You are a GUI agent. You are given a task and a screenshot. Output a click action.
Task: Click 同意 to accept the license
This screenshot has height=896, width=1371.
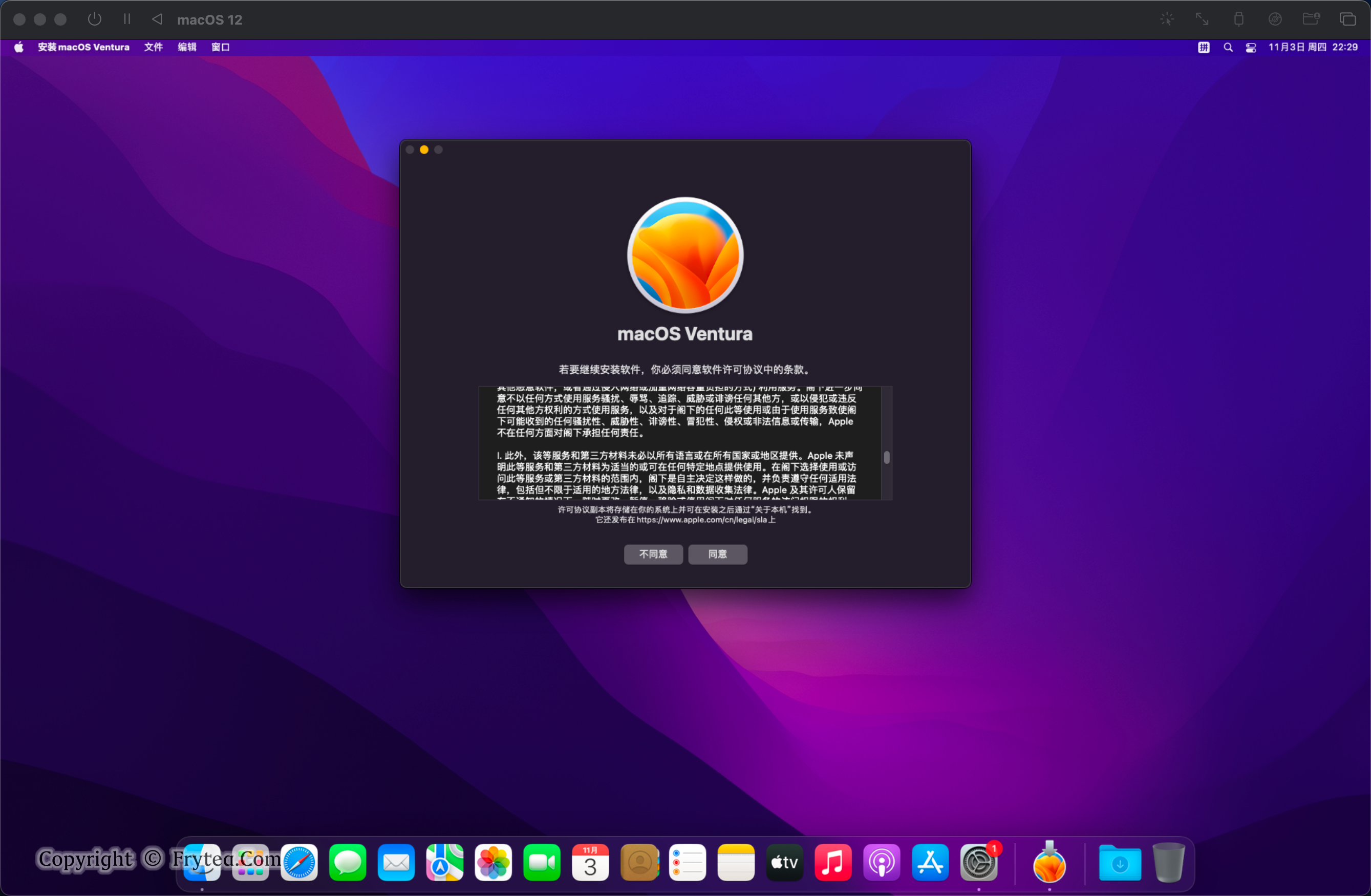pos(718,554)
